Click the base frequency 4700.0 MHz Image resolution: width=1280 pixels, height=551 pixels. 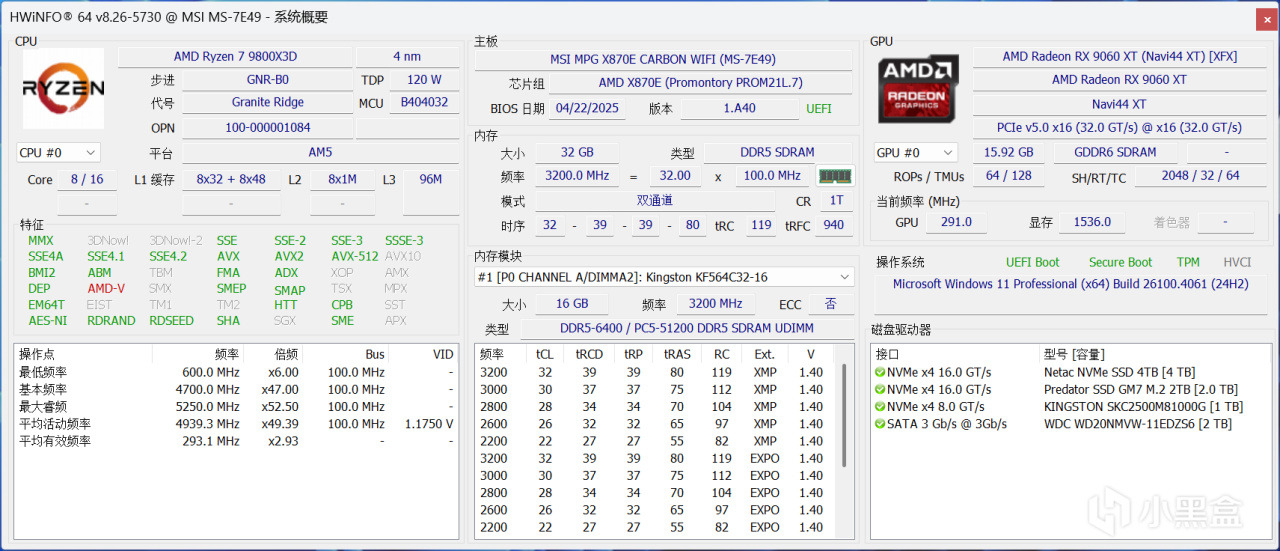[208, 389]
